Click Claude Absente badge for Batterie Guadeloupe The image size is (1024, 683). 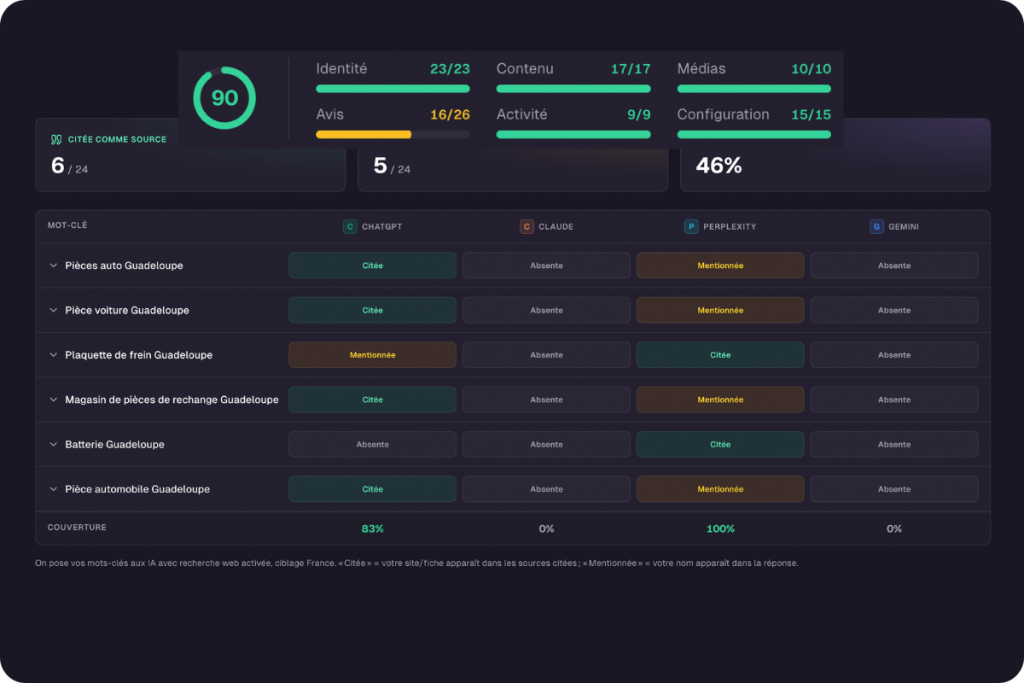(x=547, y=444)
